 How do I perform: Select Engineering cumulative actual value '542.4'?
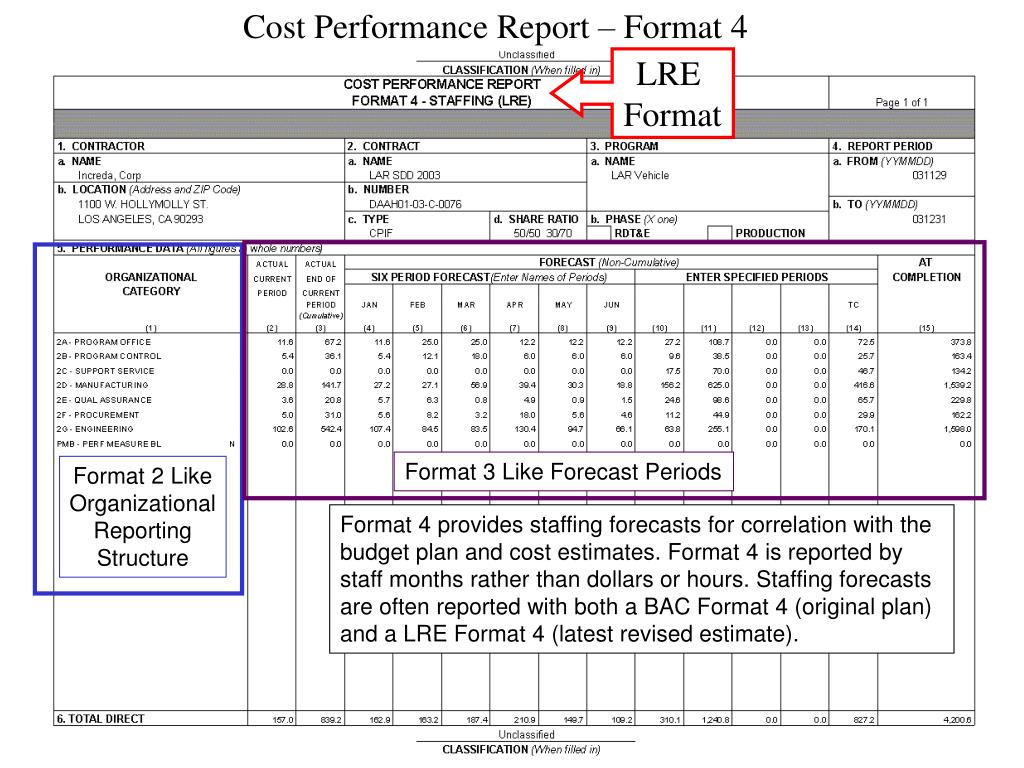point(331,429)
